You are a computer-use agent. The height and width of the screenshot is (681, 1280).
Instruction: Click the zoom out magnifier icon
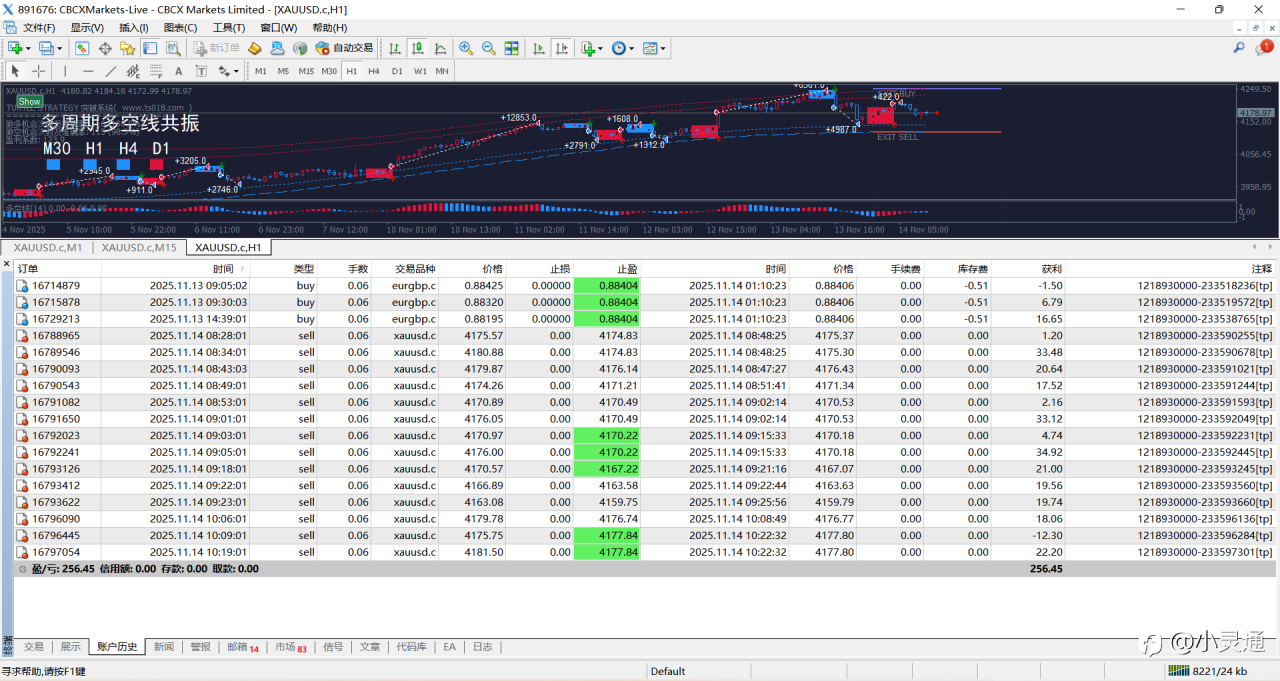click(489, 48)
